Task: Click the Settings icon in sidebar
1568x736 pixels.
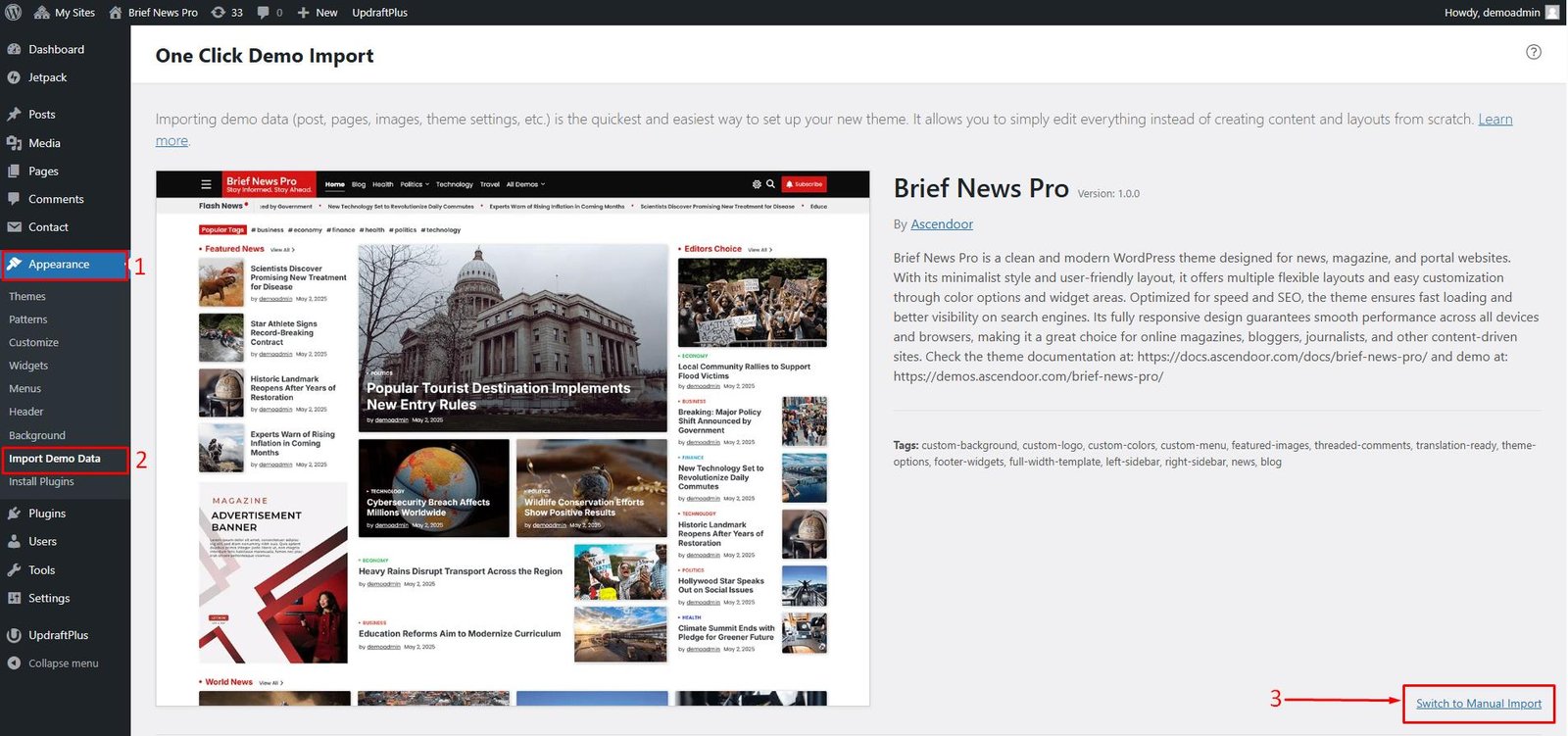Action: (14, 598)
